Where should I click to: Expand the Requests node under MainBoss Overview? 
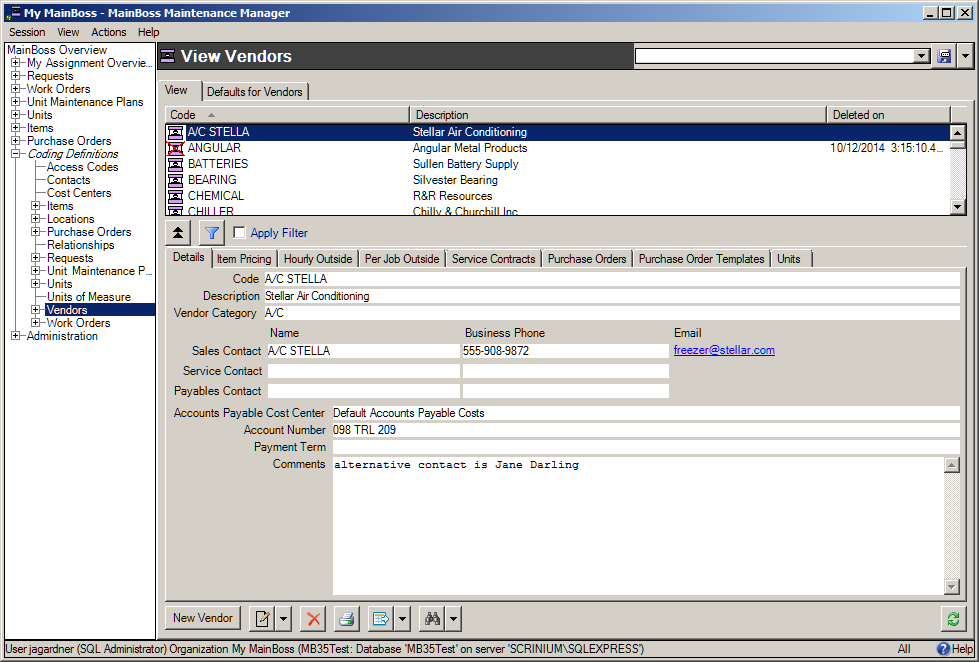pyautogui.click(x=16, y=76)
